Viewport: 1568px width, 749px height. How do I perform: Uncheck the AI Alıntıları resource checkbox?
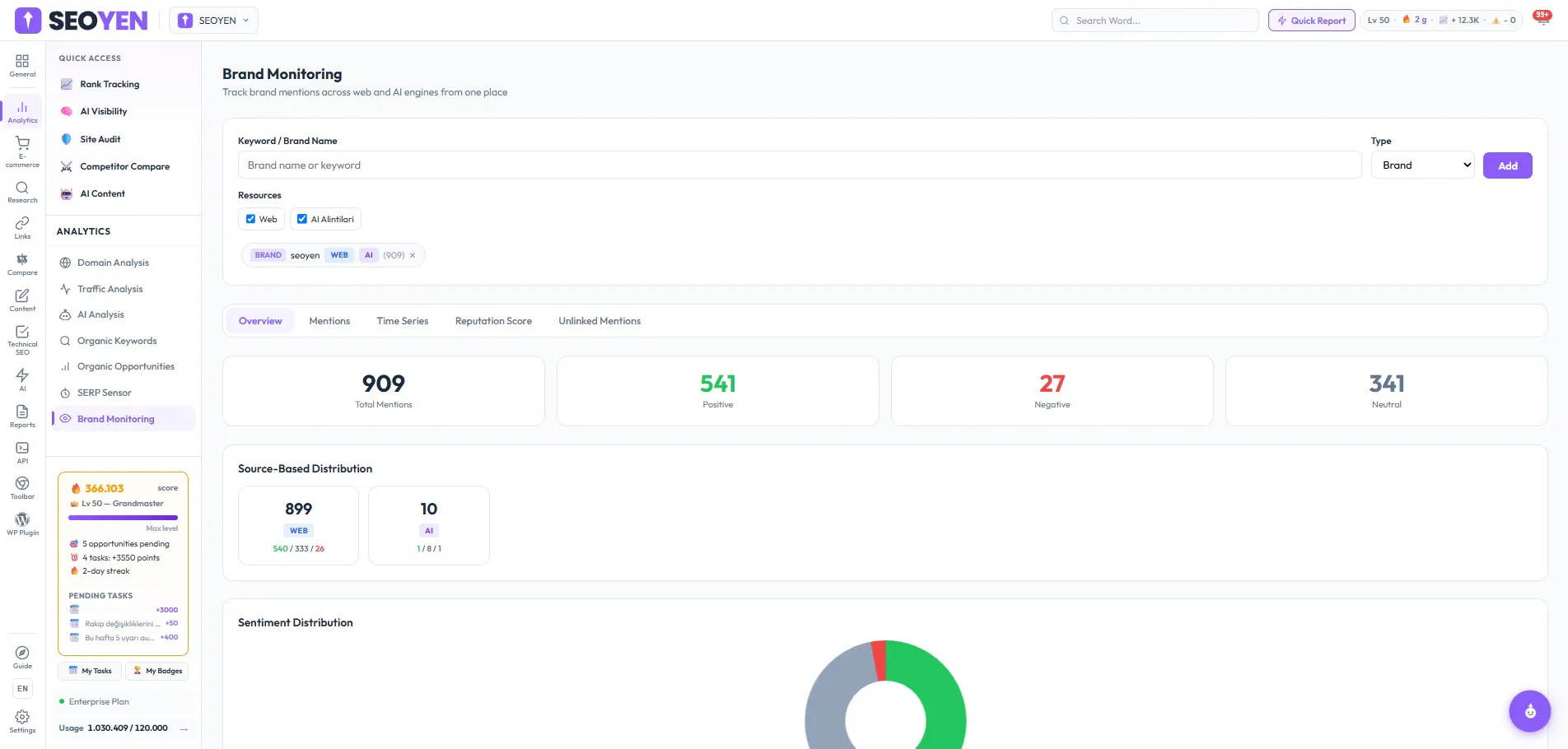pos(302,219)
